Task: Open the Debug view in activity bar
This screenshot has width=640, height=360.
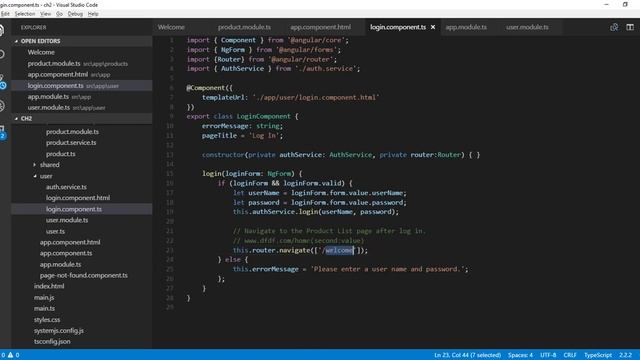Action: [2, 106]
